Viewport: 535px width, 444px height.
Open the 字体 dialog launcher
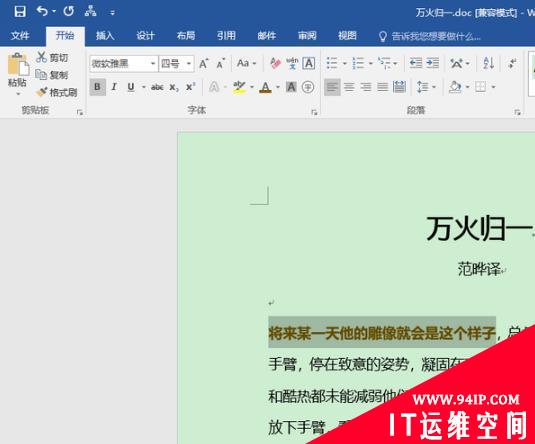click(314, 112)
